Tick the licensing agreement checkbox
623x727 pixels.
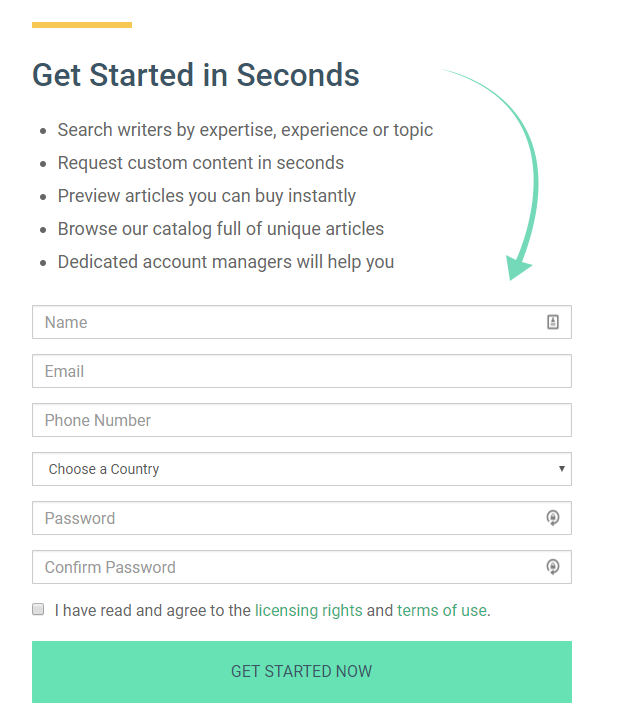38,609
